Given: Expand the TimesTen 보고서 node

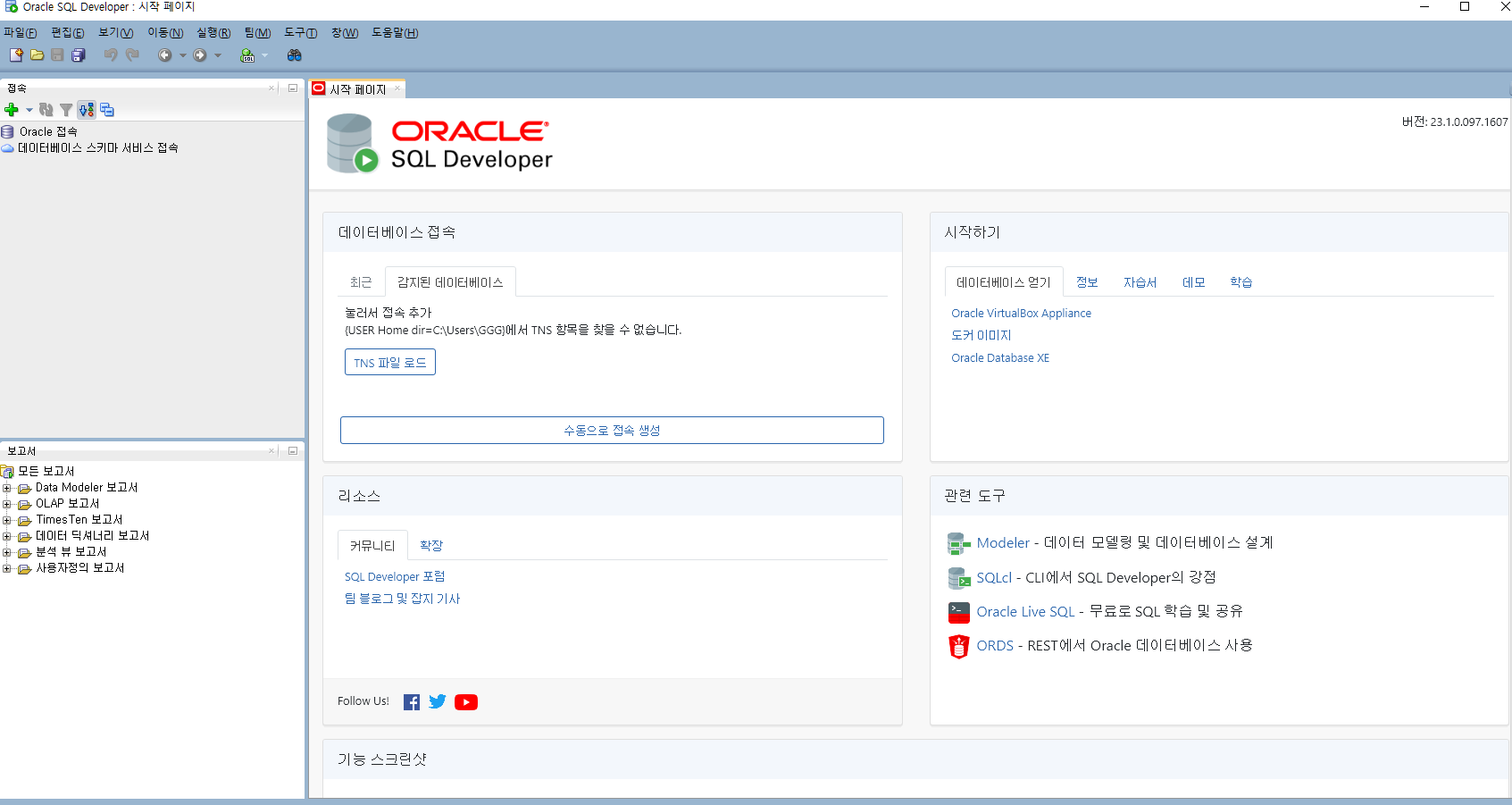Looking at the screenshot, I should coord(7,520).
